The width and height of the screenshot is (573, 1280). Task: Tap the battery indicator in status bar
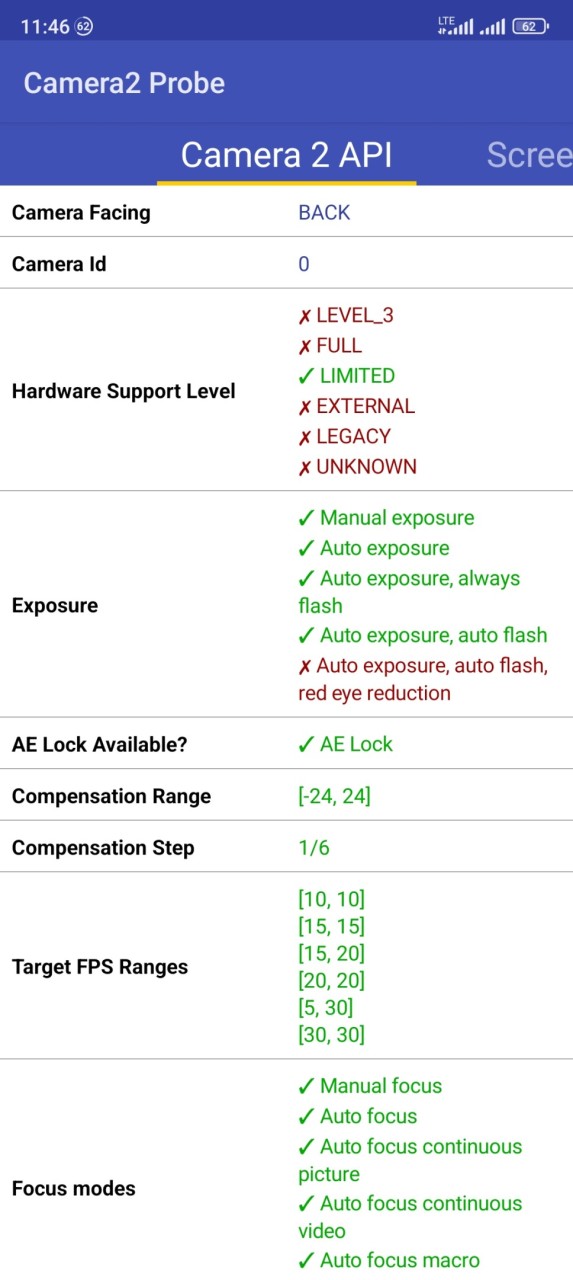pos(530,27)
